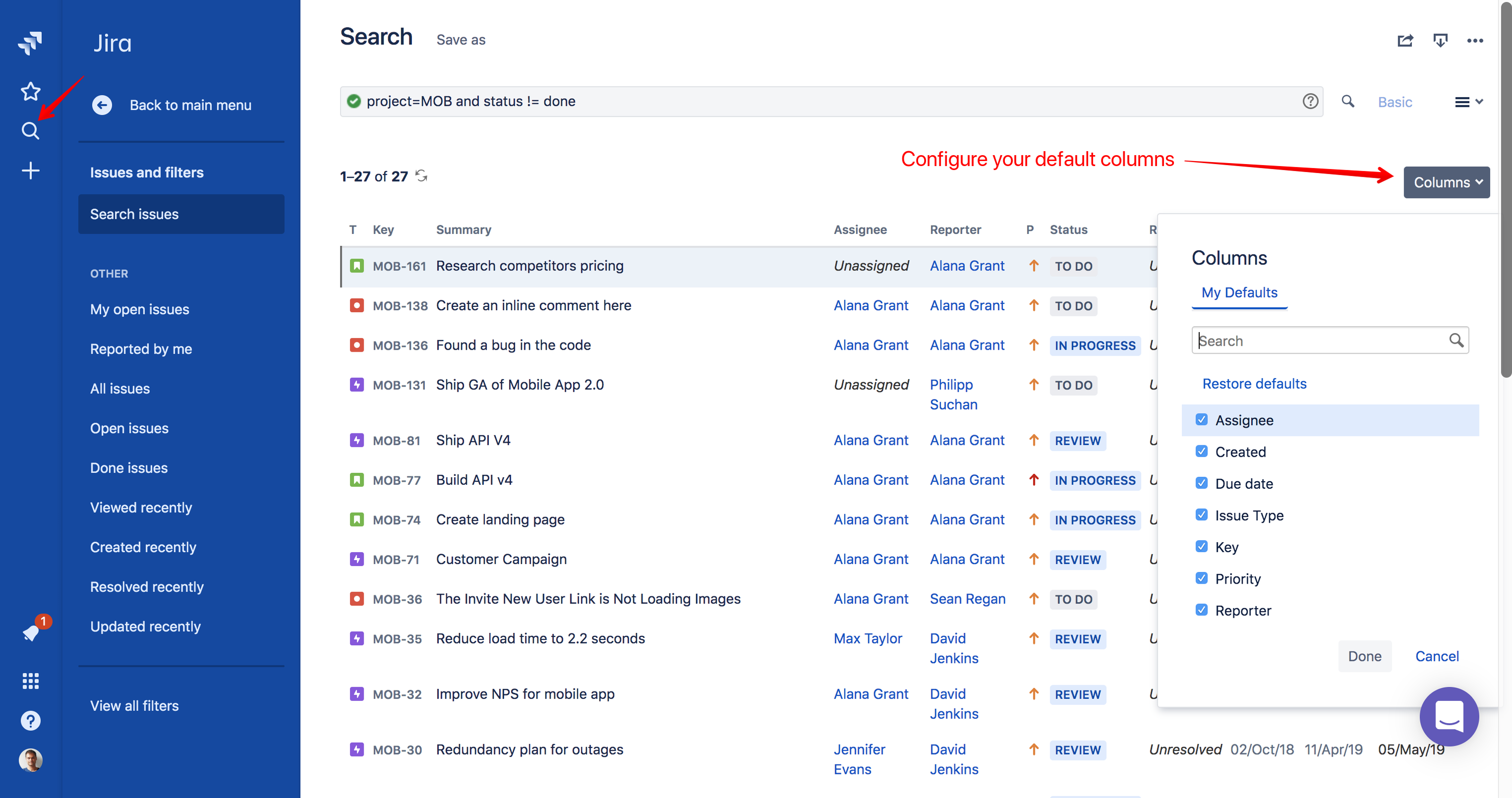Open the apps grid switcher icon
This screenshot has height=798, width=1512.
[30, 681]
